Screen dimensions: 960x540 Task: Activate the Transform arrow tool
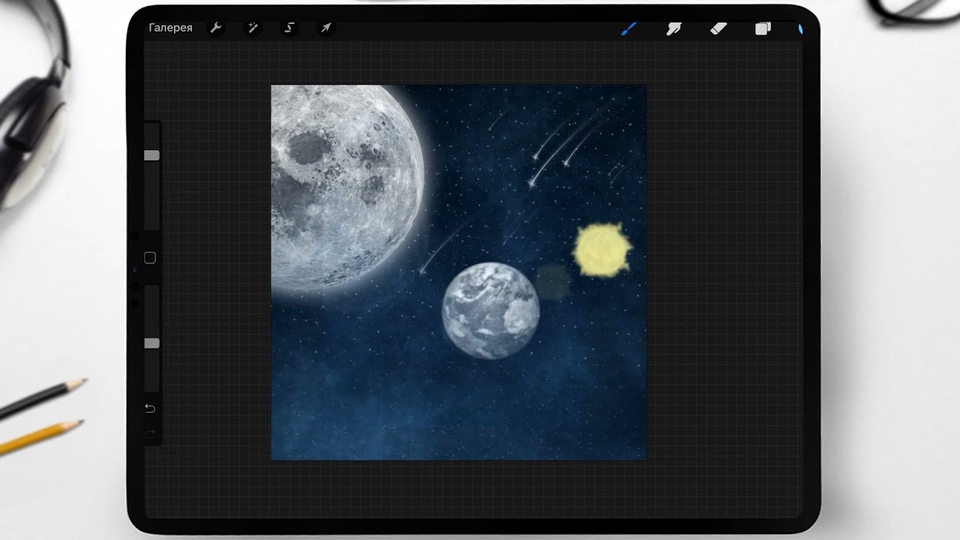[326, 28]
